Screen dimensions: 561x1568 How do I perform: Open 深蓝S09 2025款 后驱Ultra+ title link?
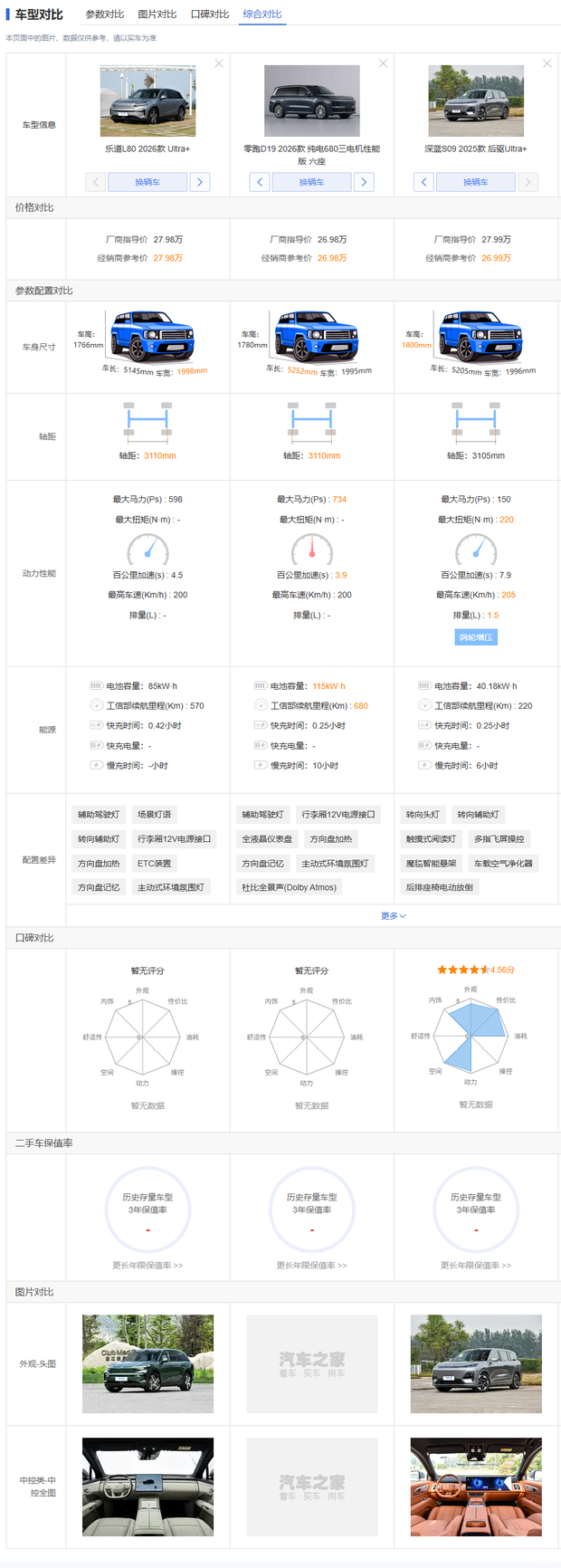(476, 148)
